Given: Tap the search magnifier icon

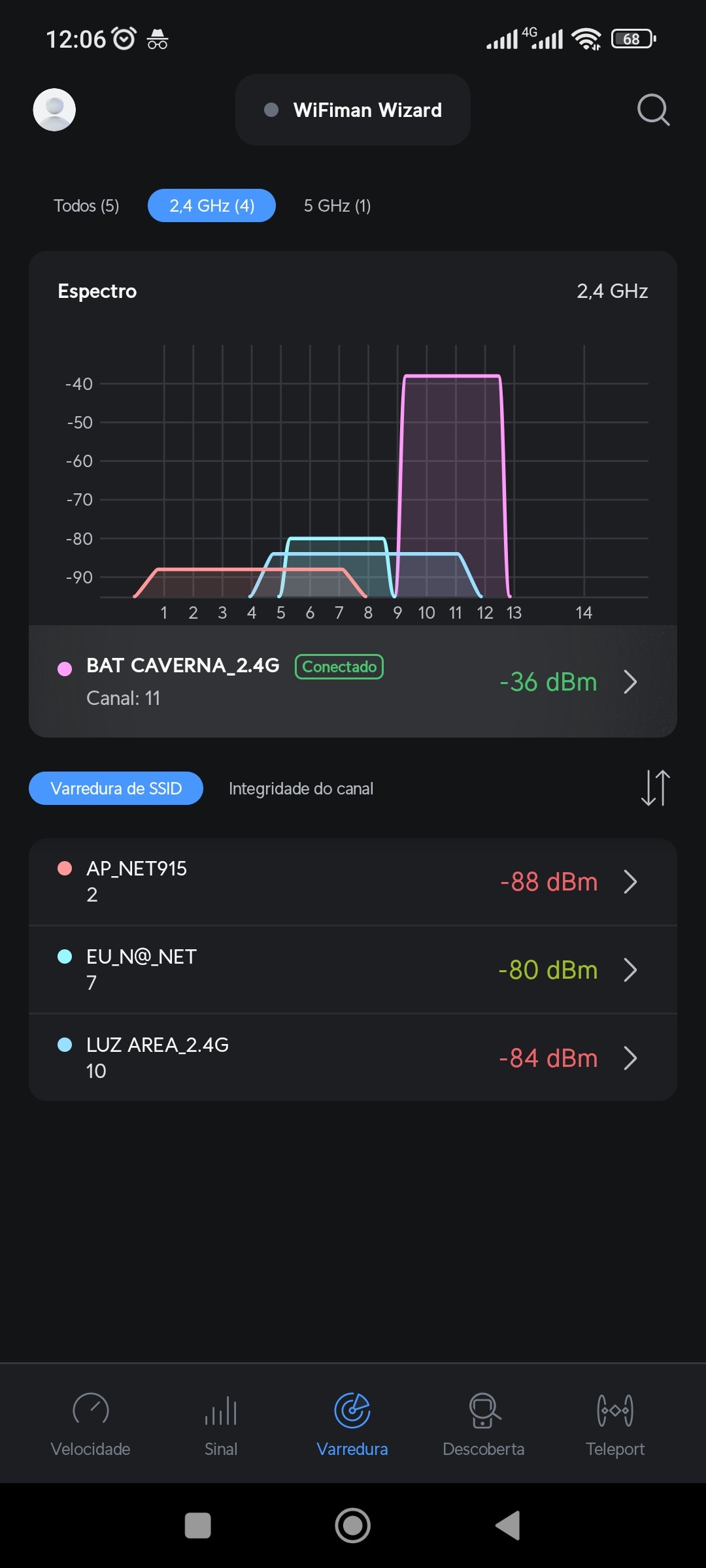Looking at the screenshot, I should [653, 110].
